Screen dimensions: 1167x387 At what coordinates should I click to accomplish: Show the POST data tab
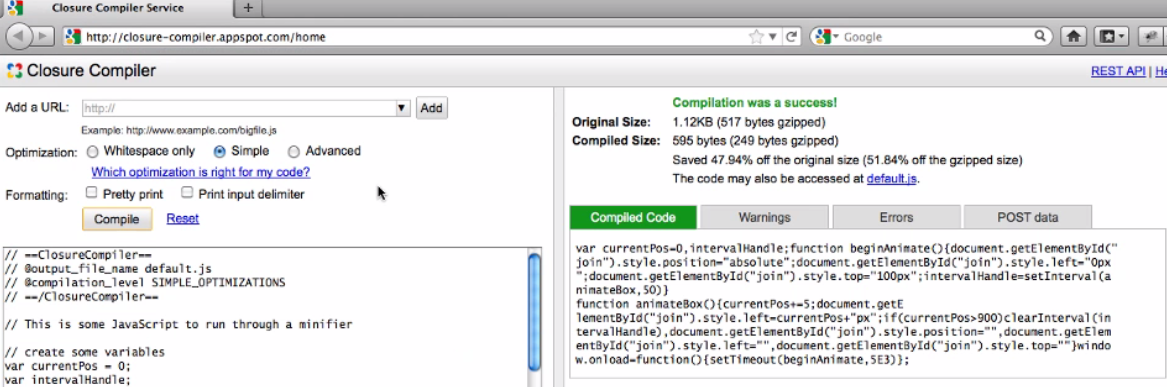coord(1027,217)
